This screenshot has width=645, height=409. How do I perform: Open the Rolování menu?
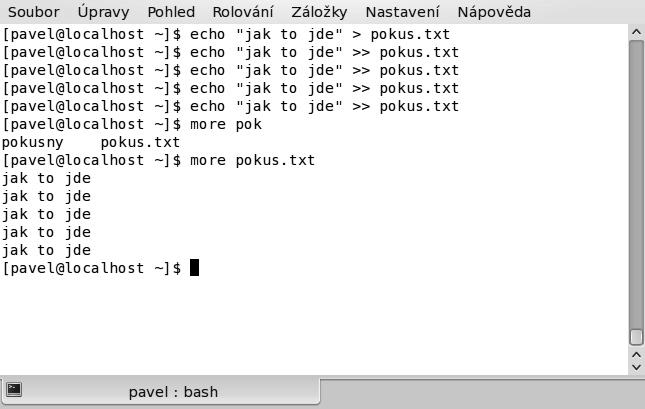[x=243, y=12]
